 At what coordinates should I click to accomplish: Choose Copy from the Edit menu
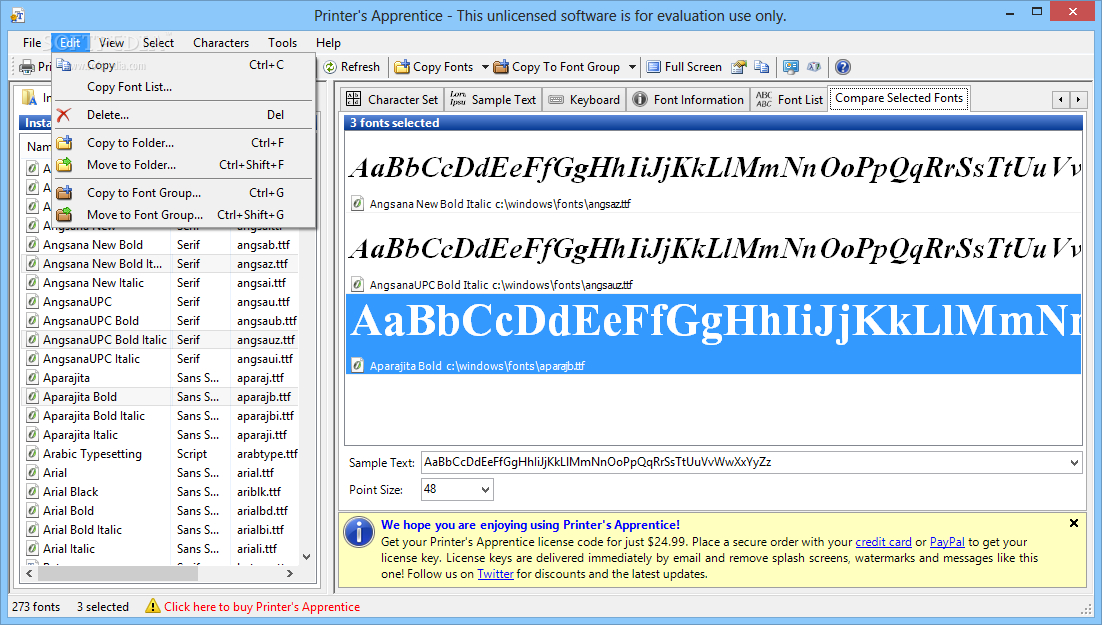(183, 65)
